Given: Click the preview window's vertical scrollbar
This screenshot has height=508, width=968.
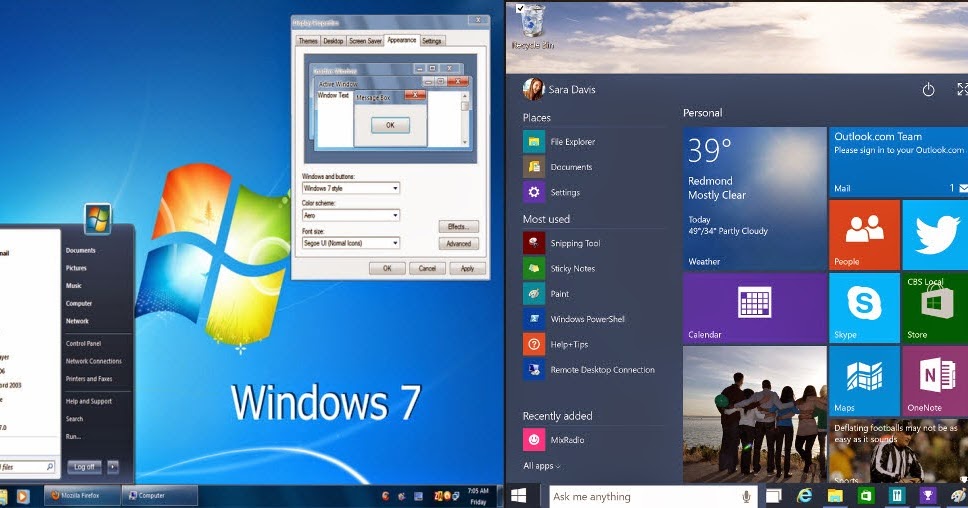Looking at the screenshot, I should pos(465,119).
